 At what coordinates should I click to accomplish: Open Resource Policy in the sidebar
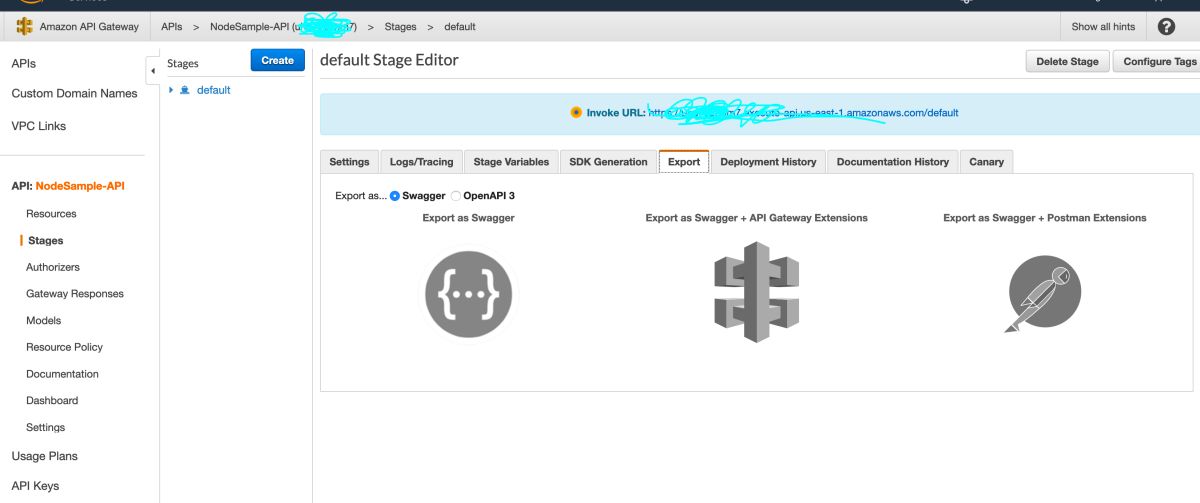click(x=64, y=348)
